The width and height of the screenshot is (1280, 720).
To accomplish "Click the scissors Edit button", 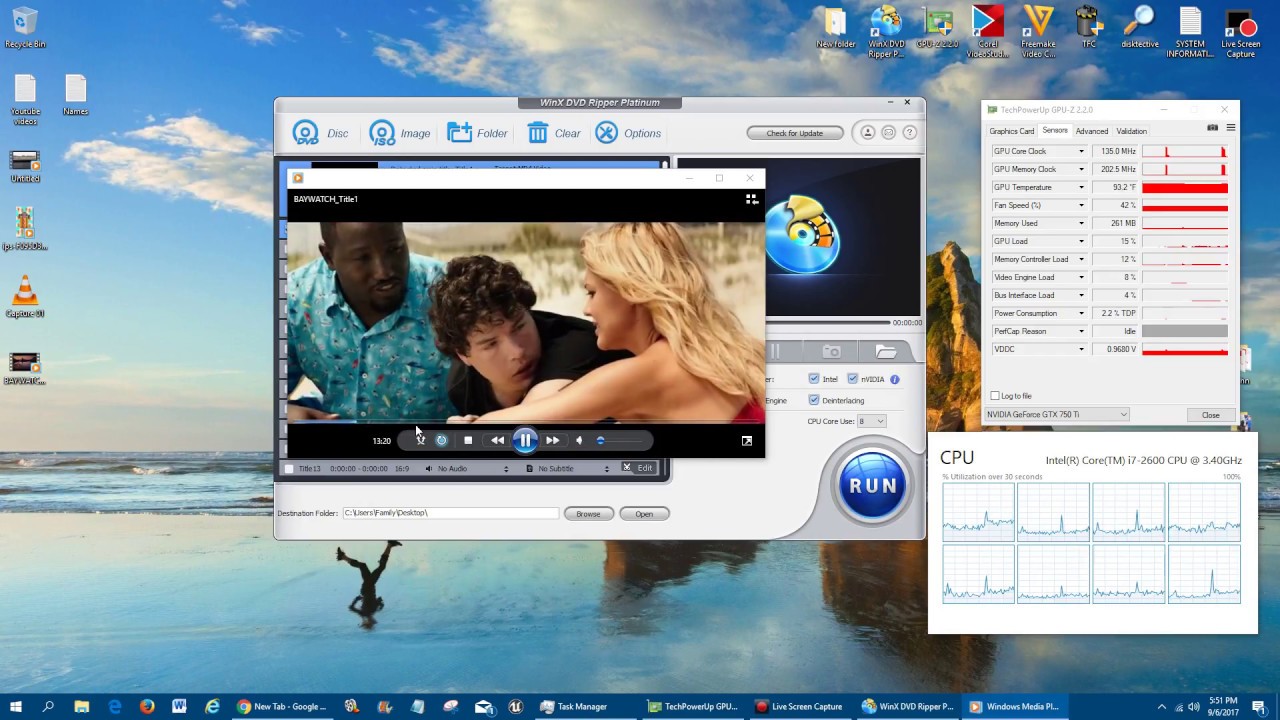I will (638, 468).
